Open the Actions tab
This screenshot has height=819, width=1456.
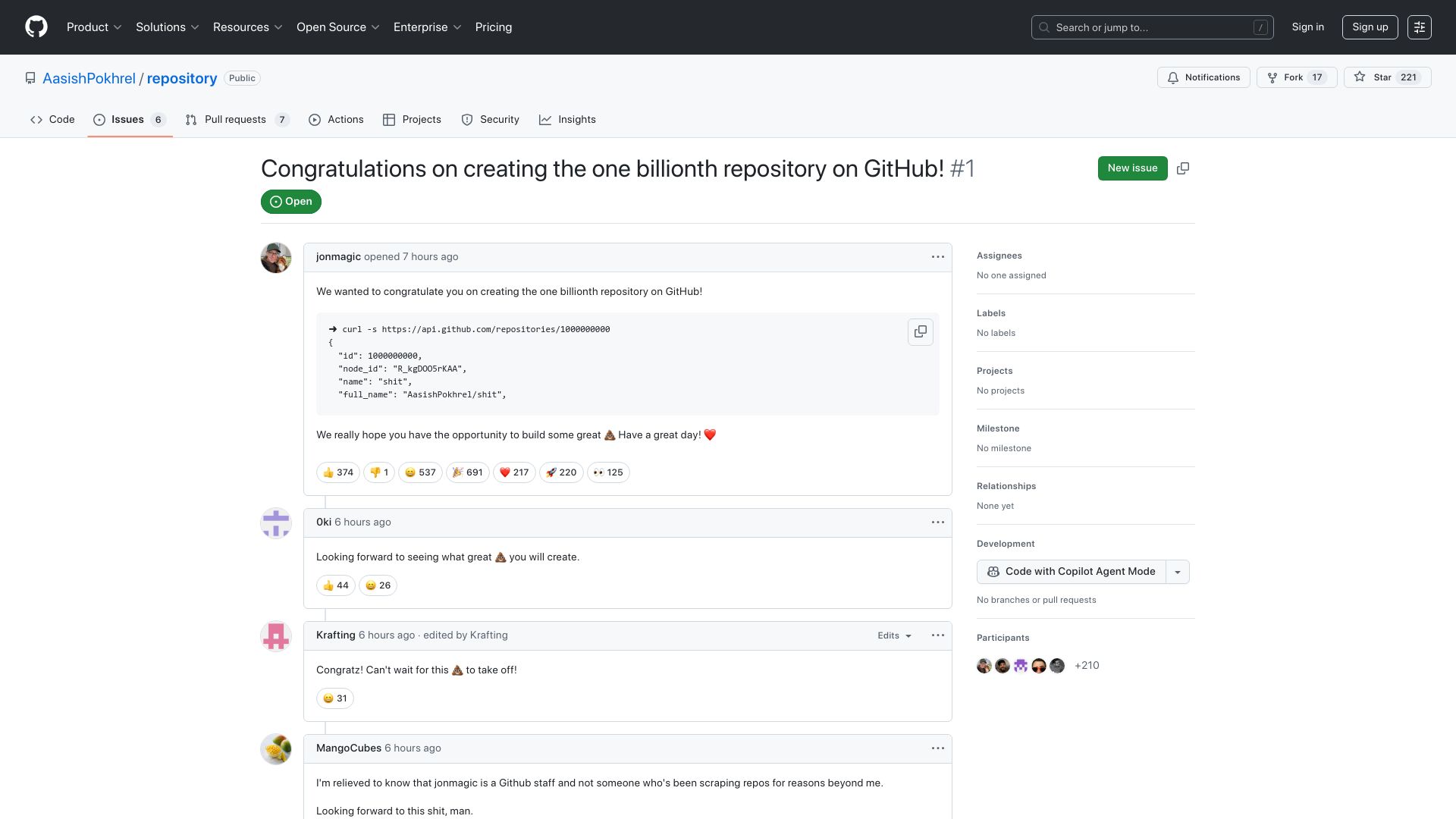coord(336,120)
